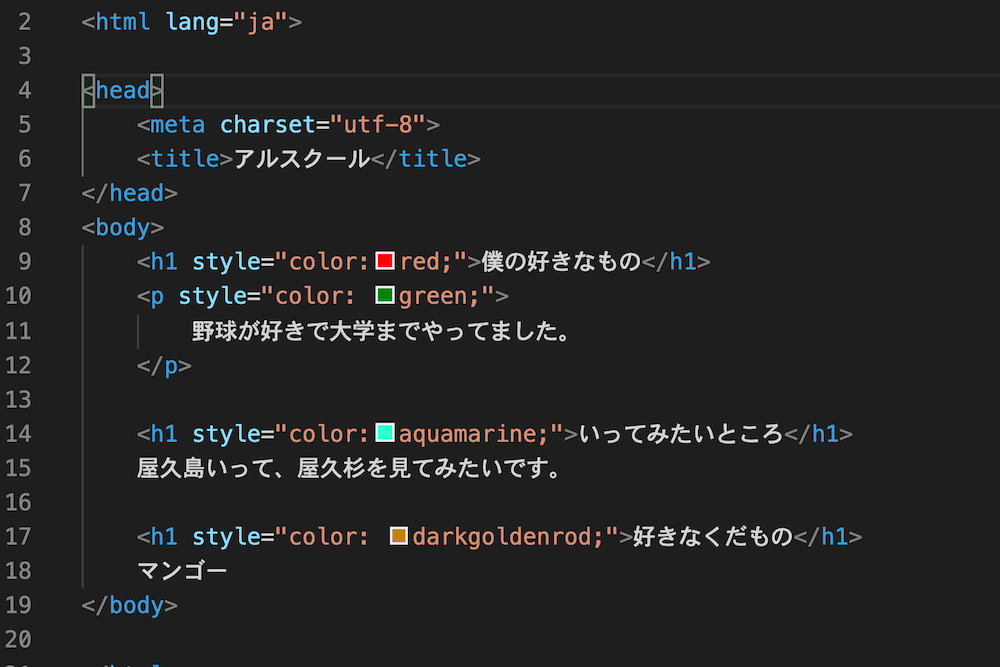Viewport: 1000px width, 667px height.
Task: Click the heading text いってみたいところ
Action: (681, 434)
